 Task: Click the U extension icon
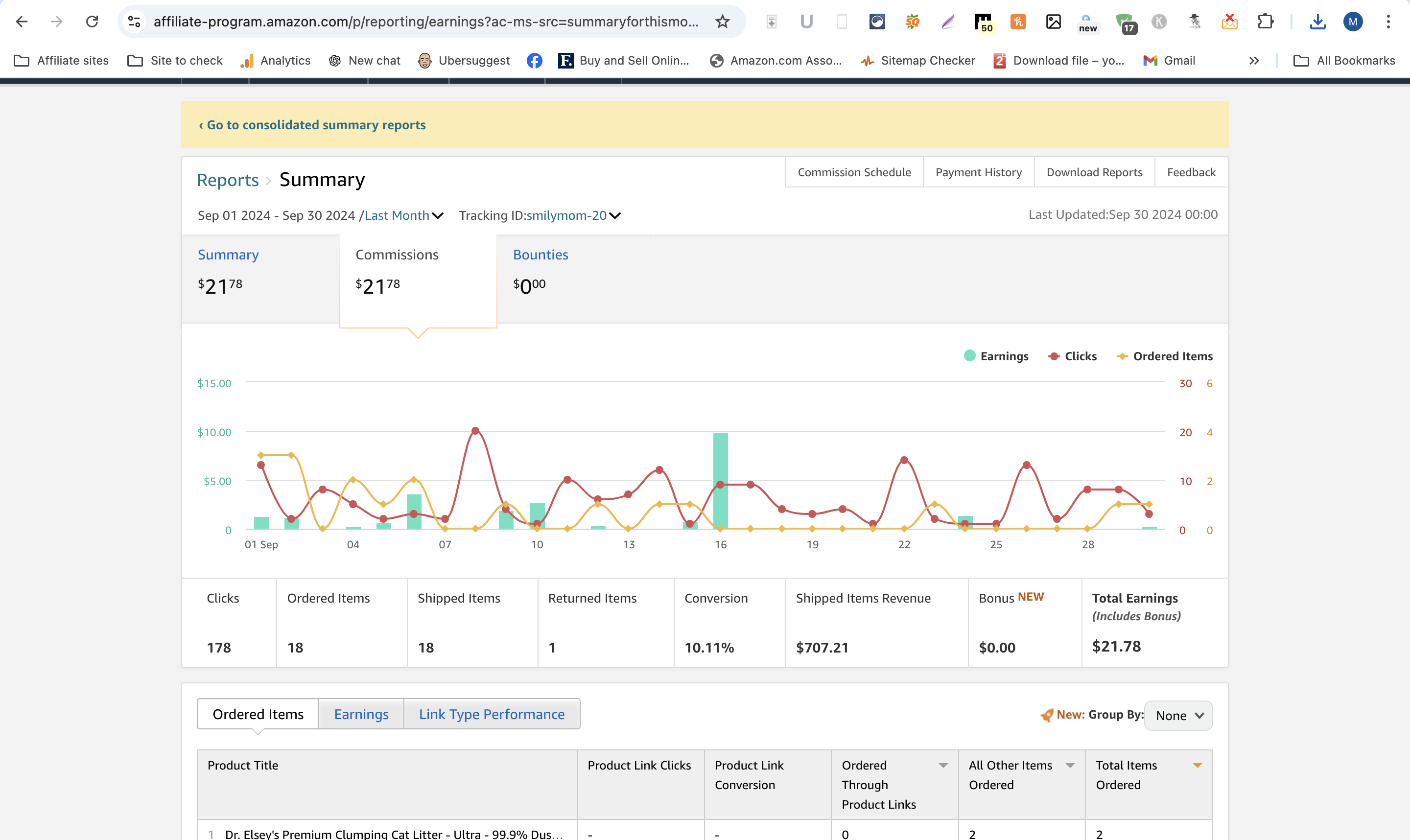tap(807, 22)
